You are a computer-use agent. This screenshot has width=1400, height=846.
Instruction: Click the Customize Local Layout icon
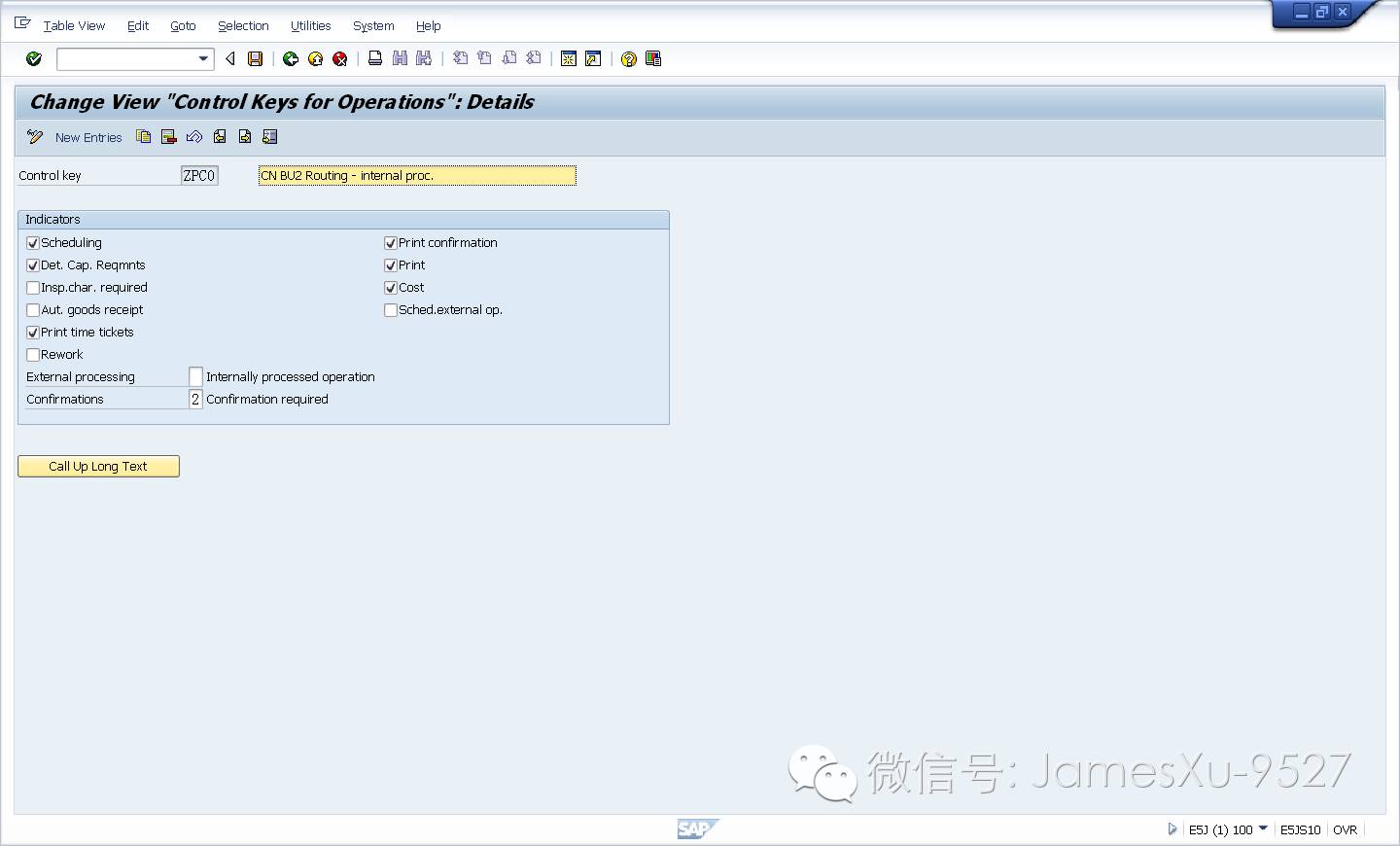tap(653, 59)
